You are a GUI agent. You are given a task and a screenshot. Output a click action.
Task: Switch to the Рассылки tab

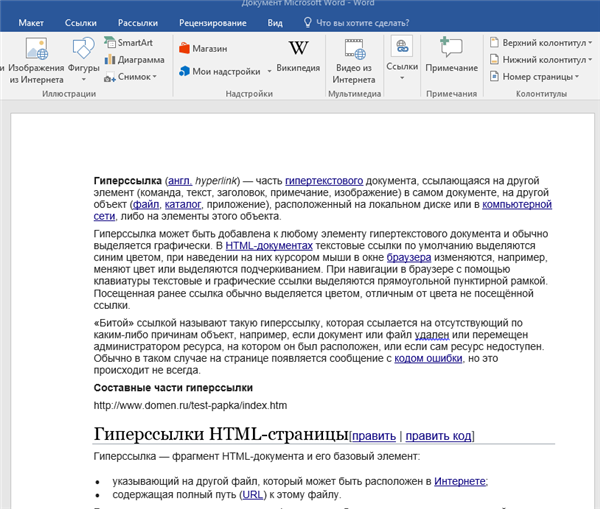point(138,23)
